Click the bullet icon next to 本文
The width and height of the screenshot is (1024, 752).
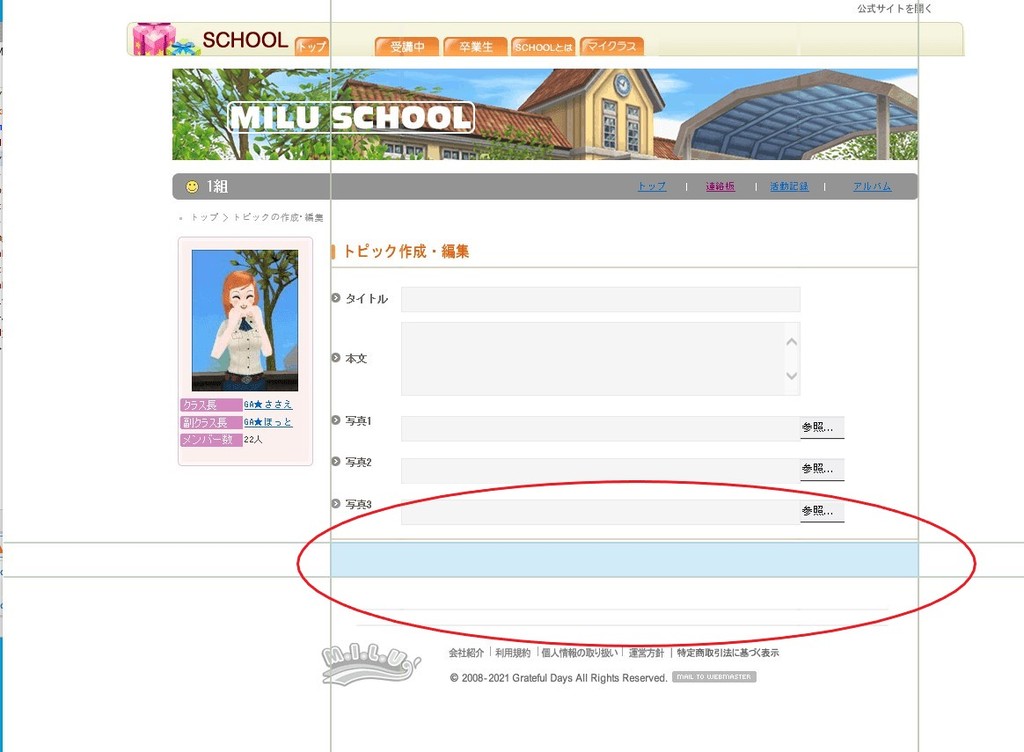(x=336, y=358)
